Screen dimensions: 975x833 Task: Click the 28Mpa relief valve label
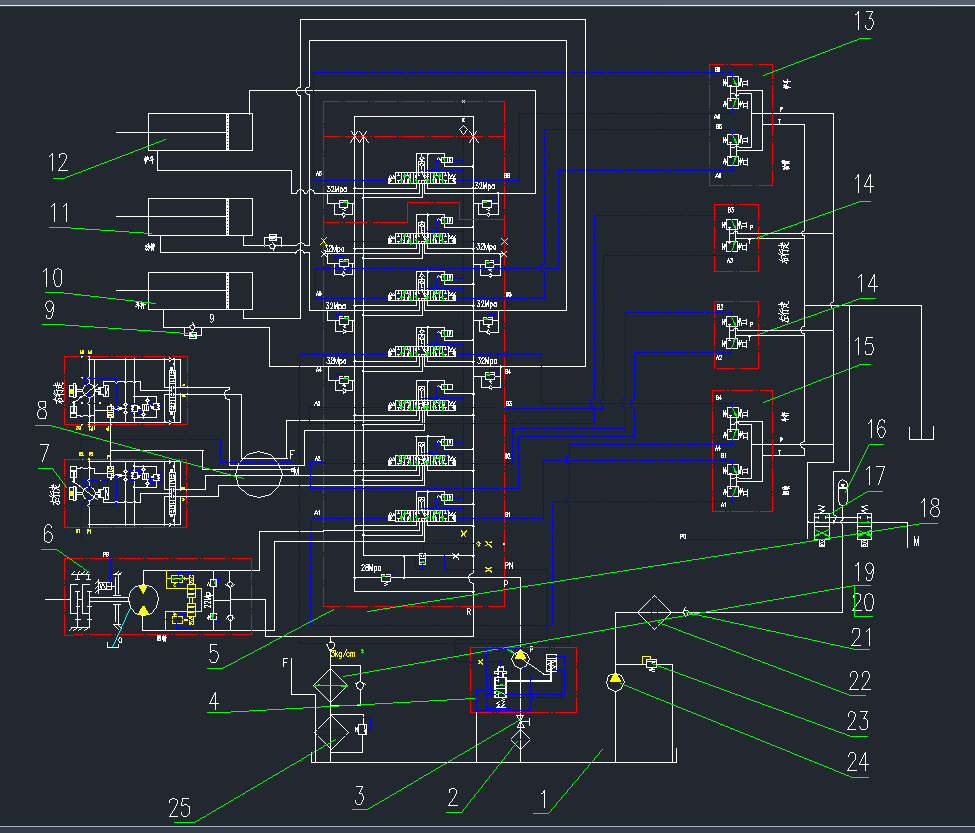point(372,568)
